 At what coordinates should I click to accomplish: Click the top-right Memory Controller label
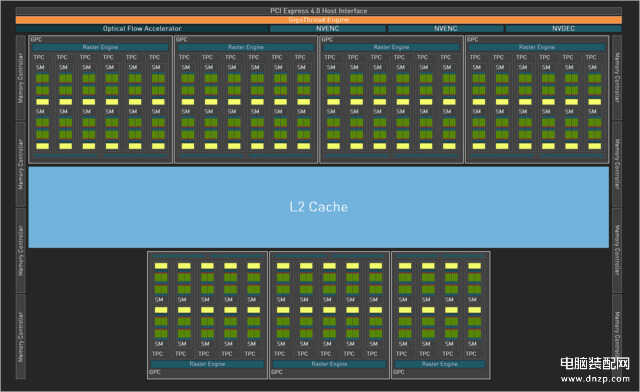[x=617, y=78]
